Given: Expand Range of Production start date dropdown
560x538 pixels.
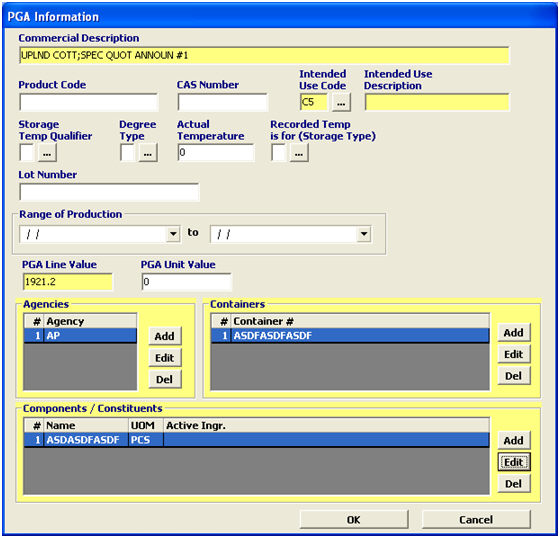Looking at the screenshot, I should [x=173, y=234].
